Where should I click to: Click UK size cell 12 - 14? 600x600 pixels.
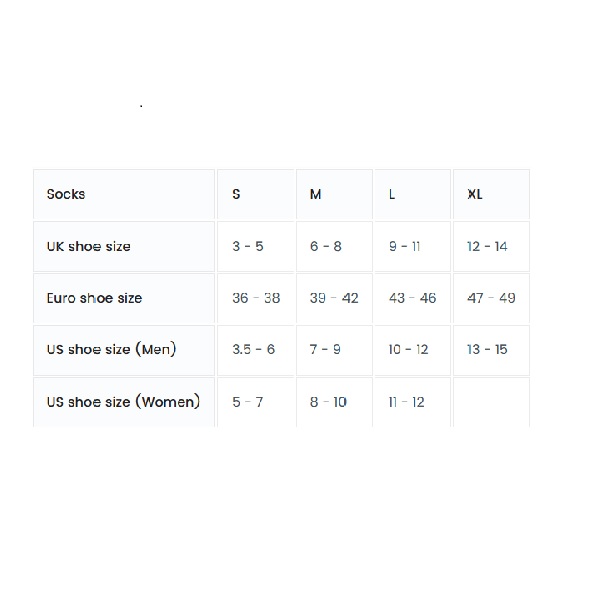487,246
